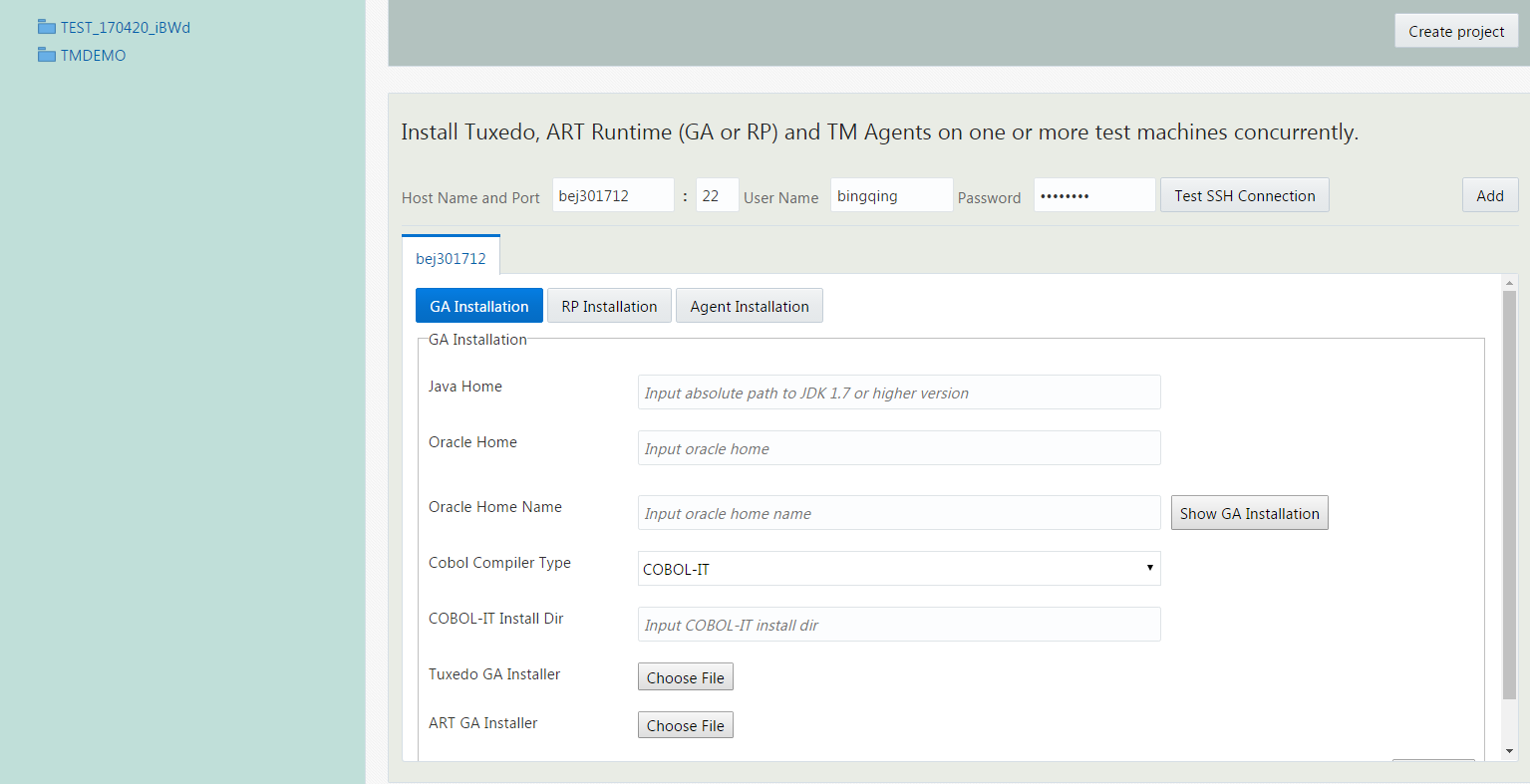Click the Java Home path field
1530x784 pixels.
click(899, 392)
